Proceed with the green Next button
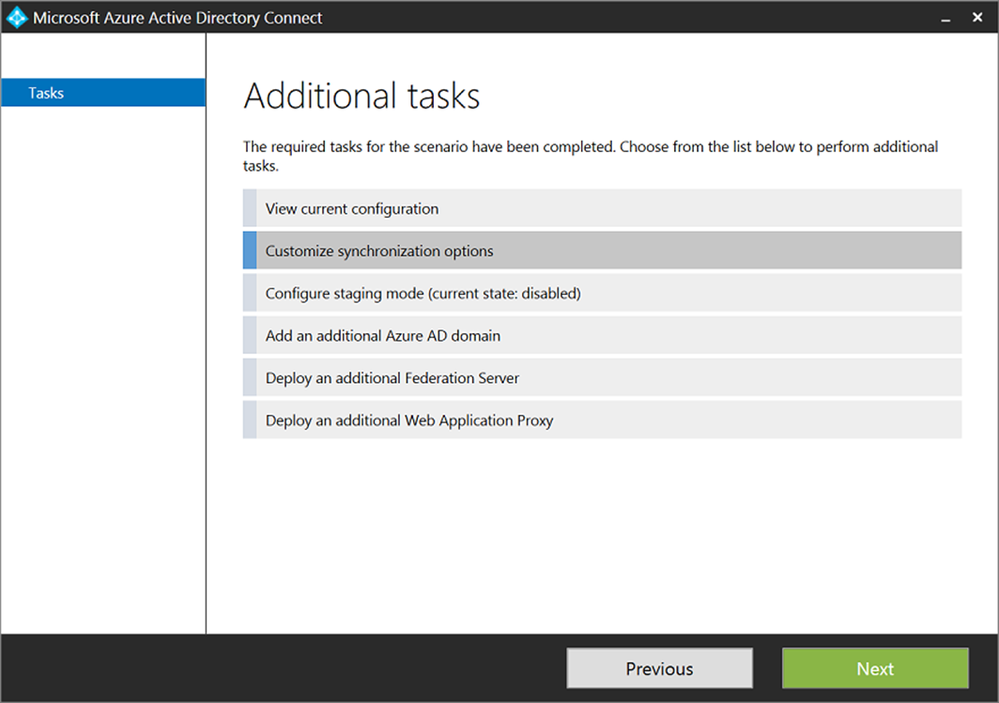The width and height of the screenshot is (999, 703). (875, 669)
